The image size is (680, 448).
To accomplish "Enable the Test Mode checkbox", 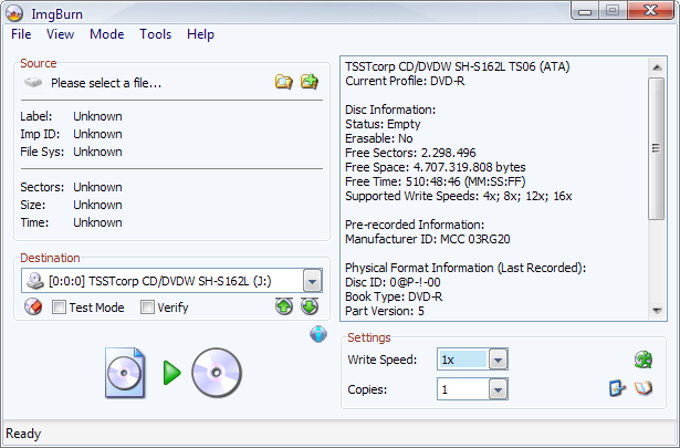I will pyautogui.click(x=59, y=307).
